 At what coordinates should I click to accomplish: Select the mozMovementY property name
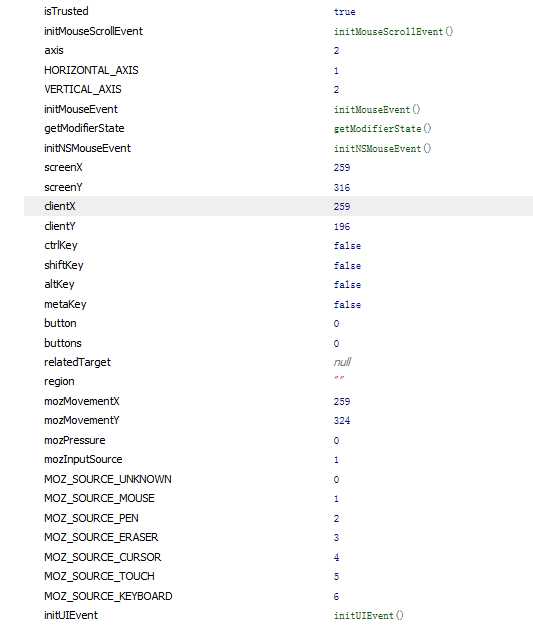82,420
